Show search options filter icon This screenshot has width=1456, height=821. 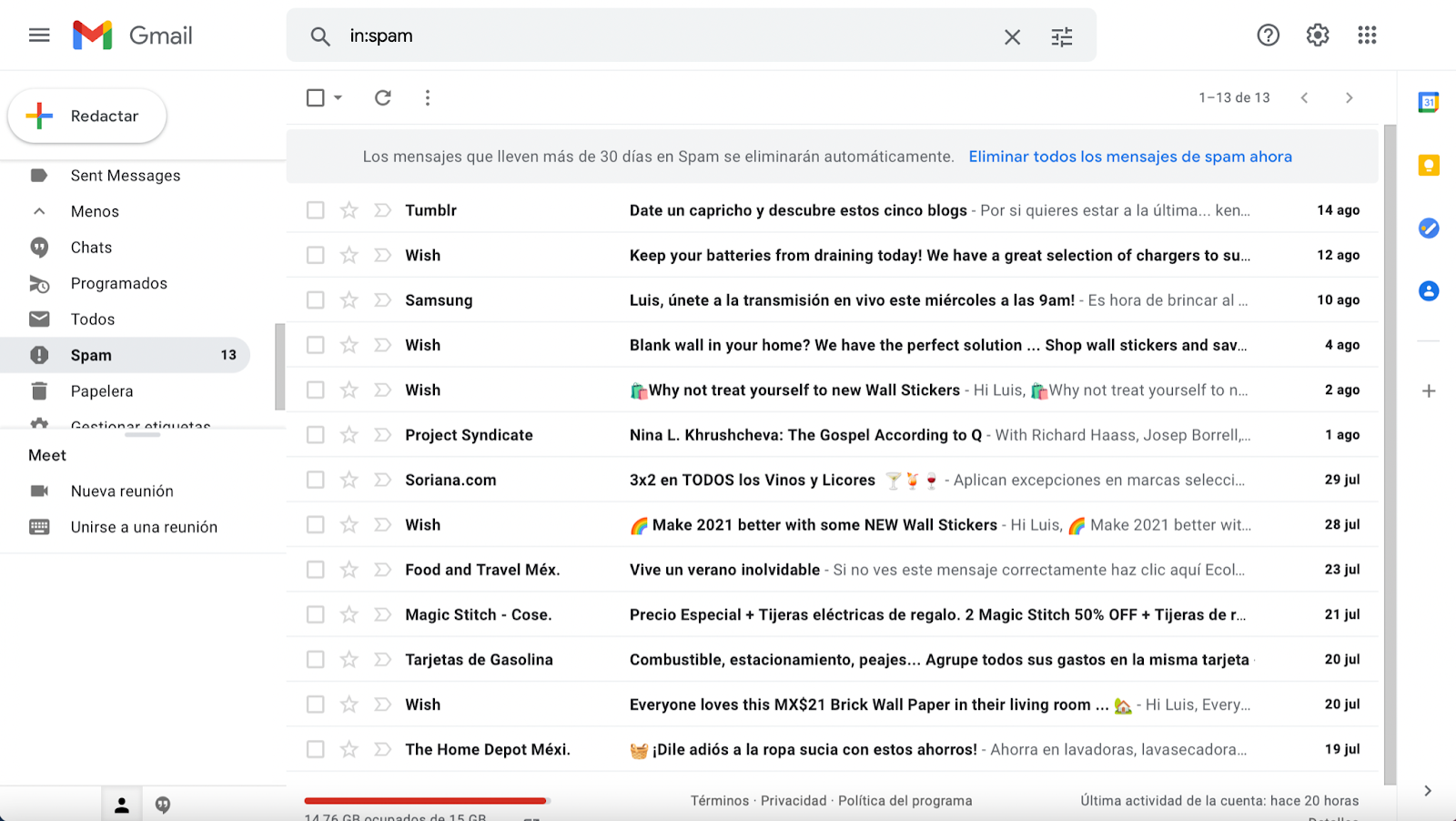[x=1062, y=36]
